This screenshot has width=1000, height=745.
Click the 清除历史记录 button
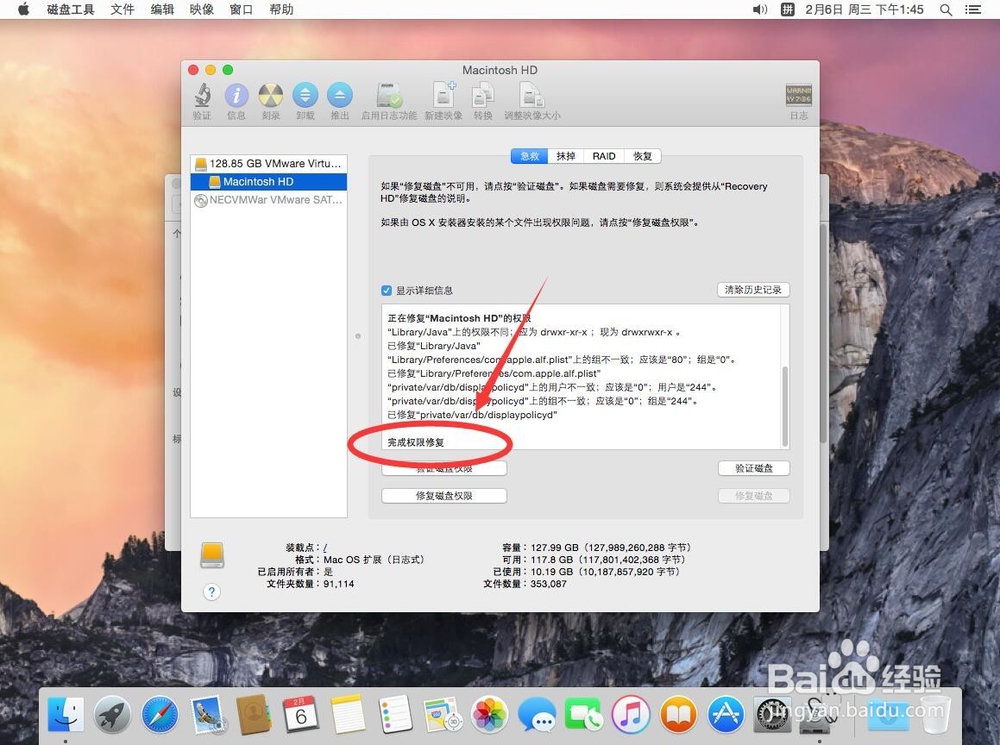(753, 290)
